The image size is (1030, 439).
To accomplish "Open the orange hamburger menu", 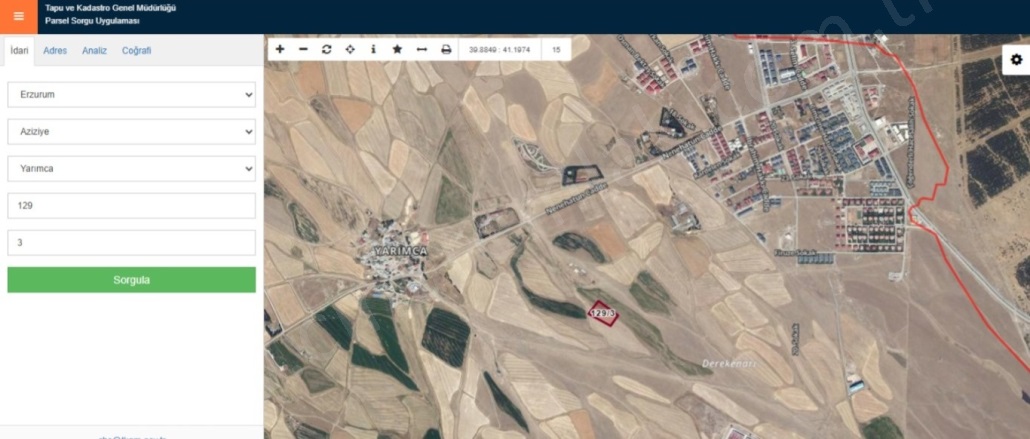I will coord(18,16).
